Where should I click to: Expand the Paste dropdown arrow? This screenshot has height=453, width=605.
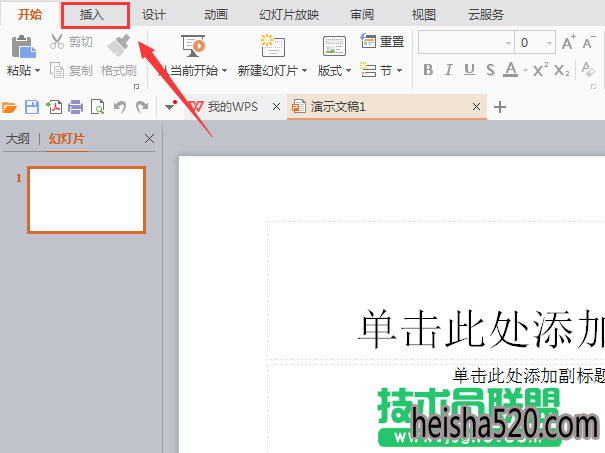point(37,71)
